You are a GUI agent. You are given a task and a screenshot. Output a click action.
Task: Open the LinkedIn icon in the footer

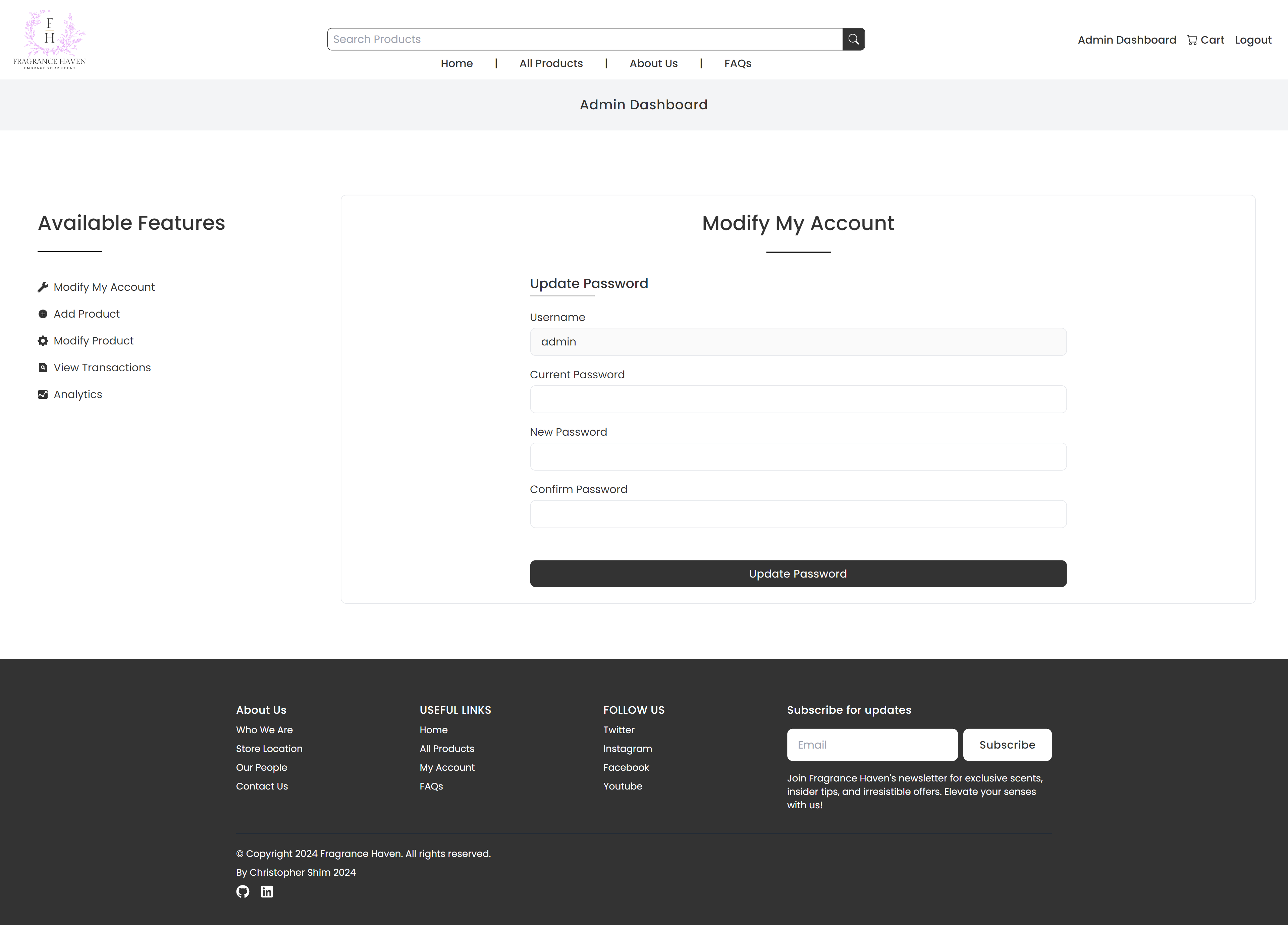[267, 891]
